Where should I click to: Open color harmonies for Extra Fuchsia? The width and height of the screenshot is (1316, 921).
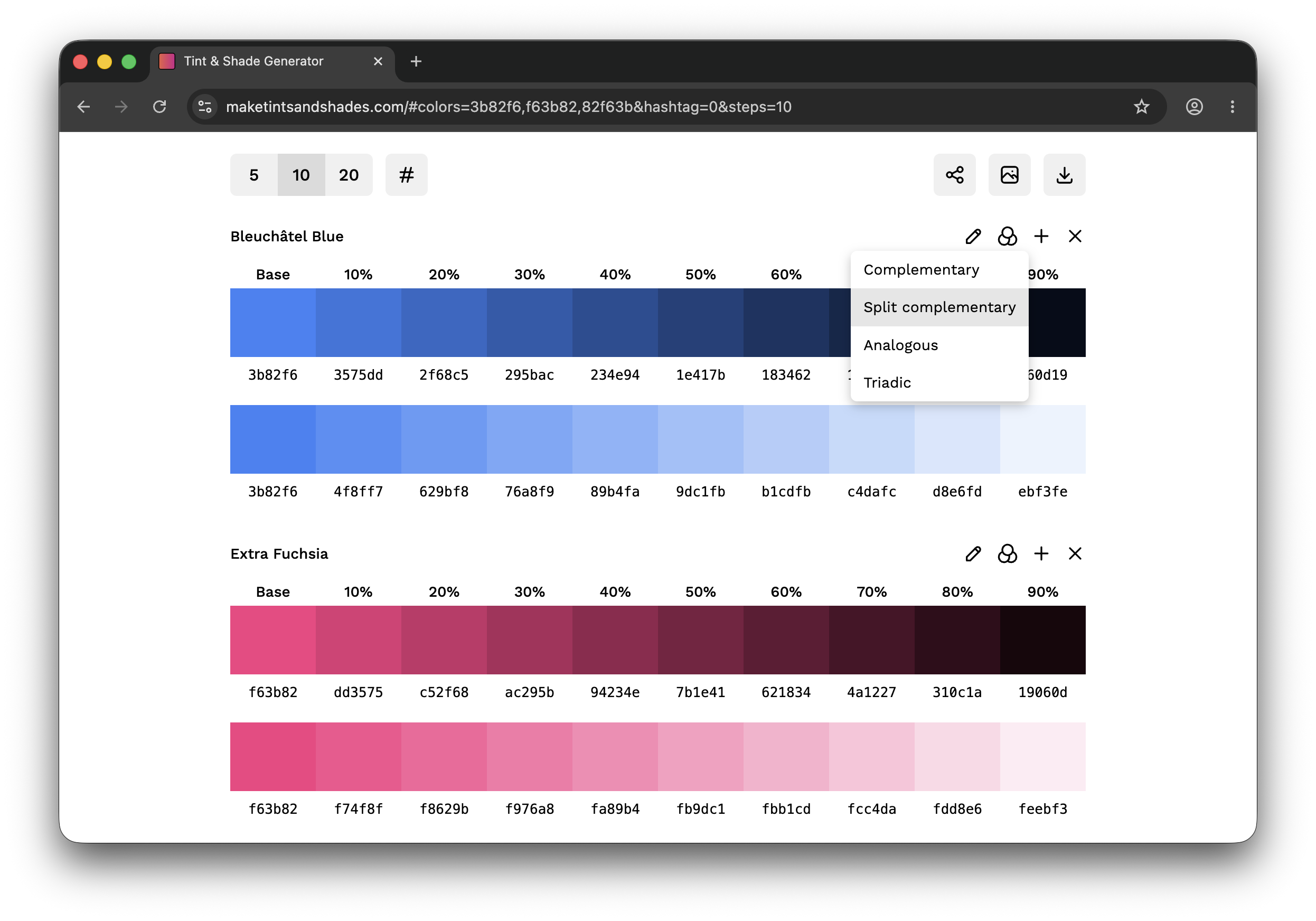pos(1007,553)
